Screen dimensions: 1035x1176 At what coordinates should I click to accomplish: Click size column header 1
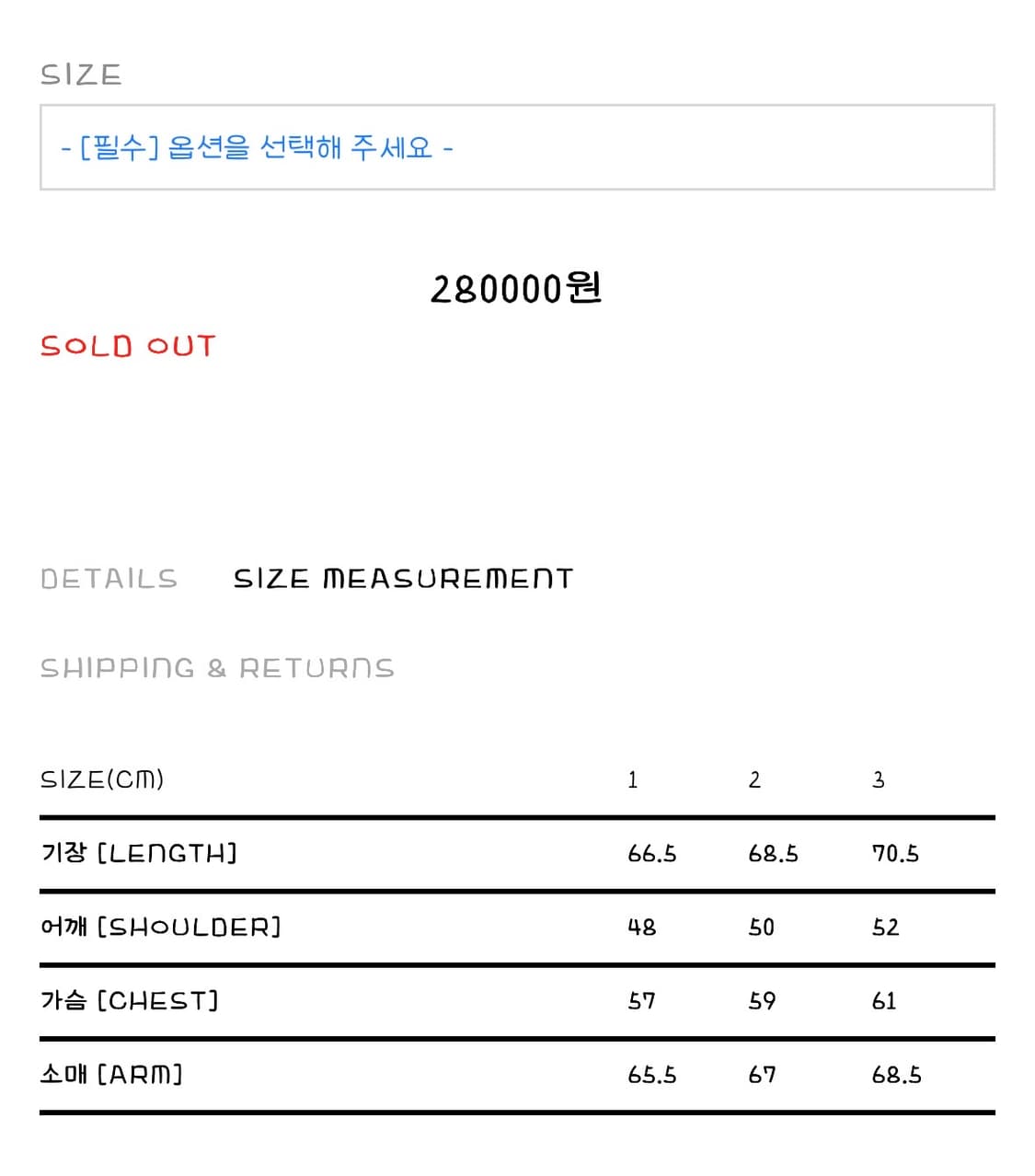(x=633, y=780)
